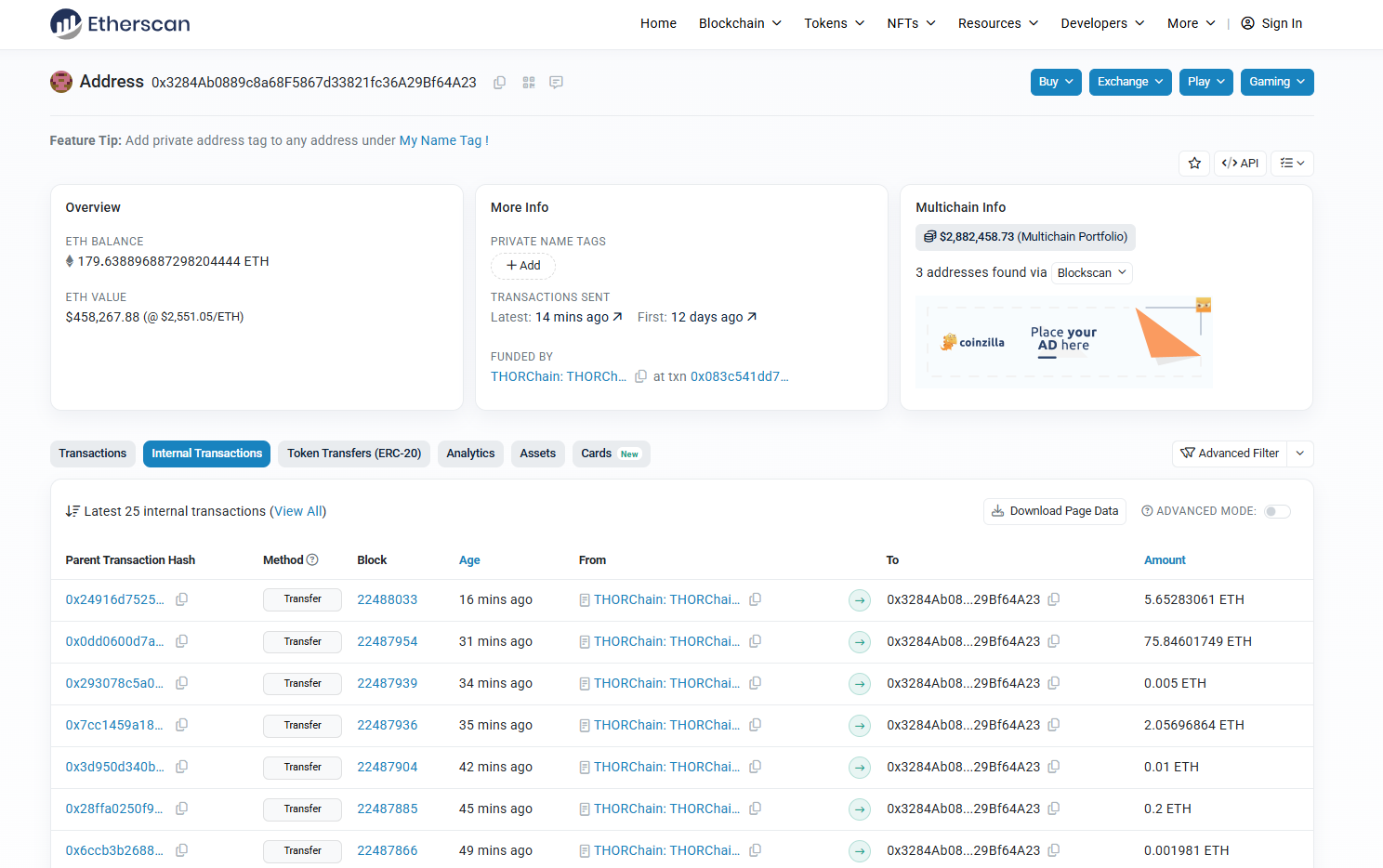Click the Multichain Portfolio value badge
The image size is (1383, 868).
(1025, 237)
